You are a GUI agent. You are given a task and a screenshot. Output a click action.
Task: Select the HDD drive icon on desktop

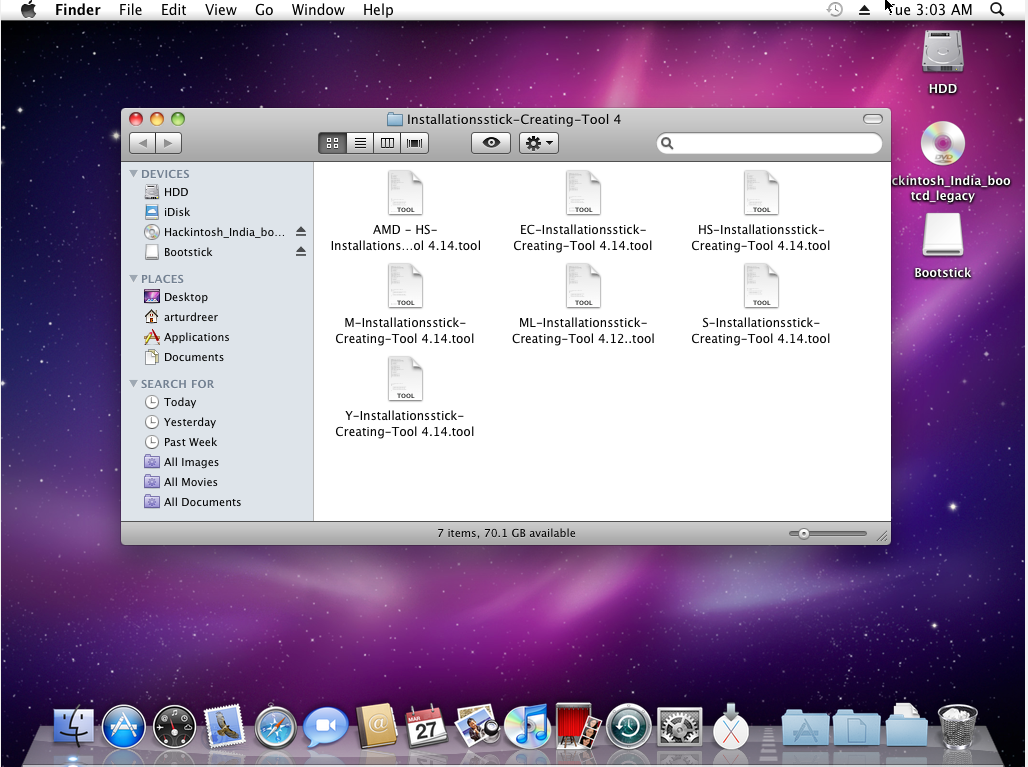pyautogui.click(x=942, y=54)
